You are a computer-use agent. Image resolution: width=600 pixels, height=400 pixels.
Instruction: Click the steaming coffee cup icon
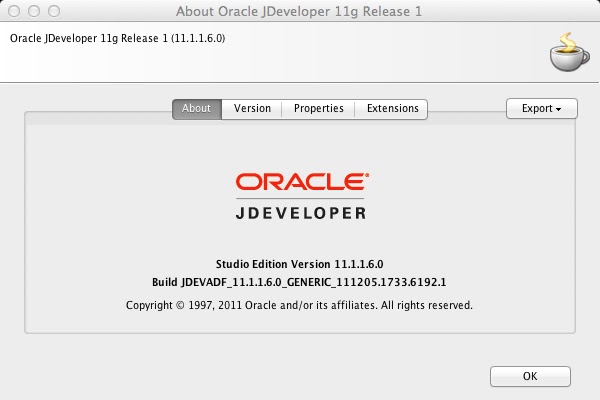pos(569,52)
